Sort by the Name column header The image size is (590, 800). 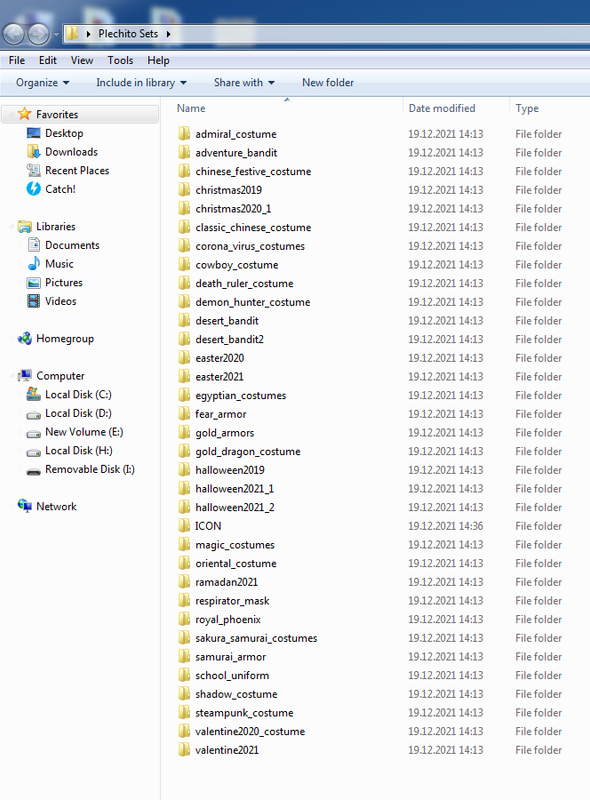coord(191,108)
